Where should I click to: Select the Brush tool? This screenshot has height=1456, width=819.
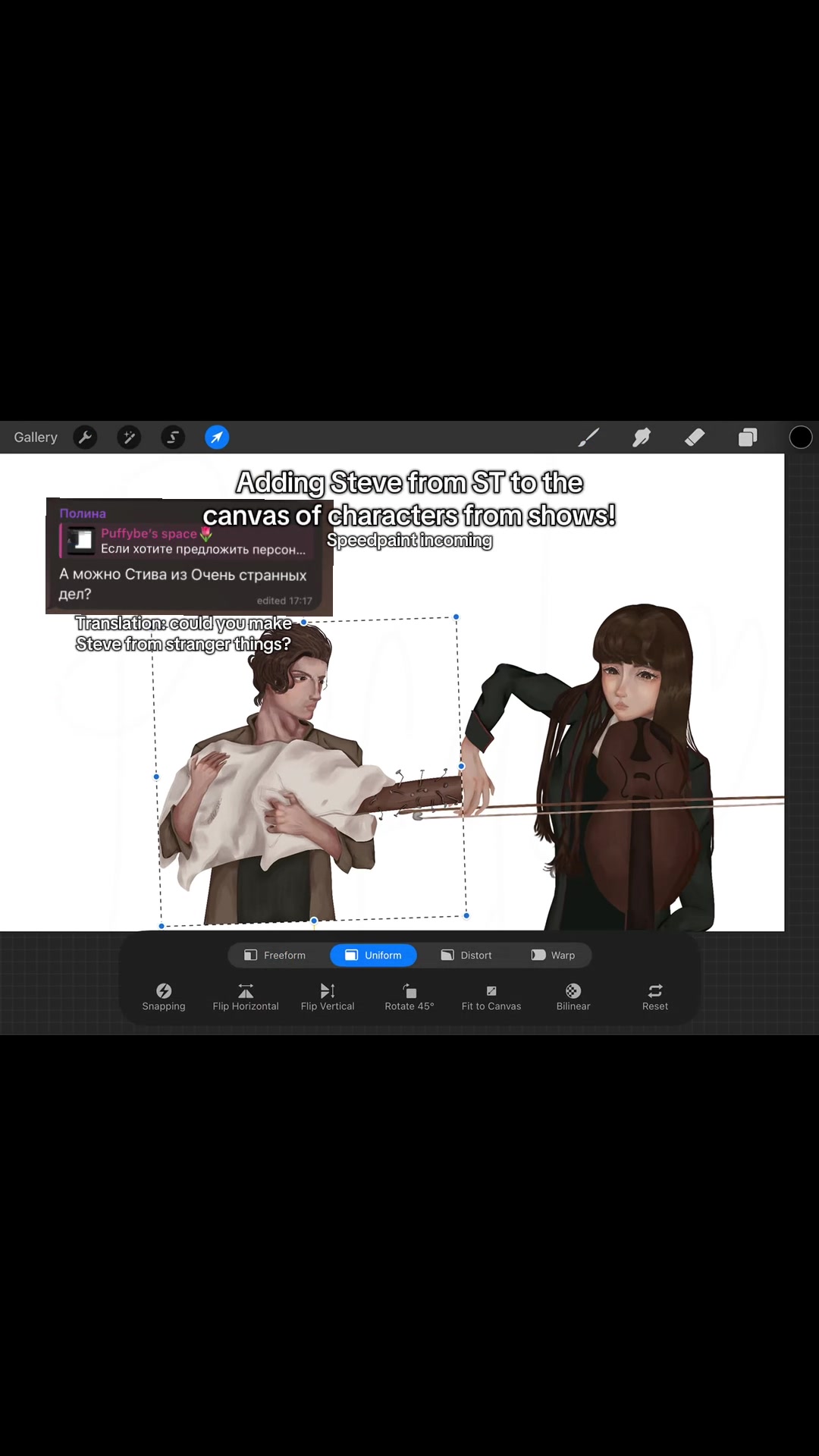[588, 438]
